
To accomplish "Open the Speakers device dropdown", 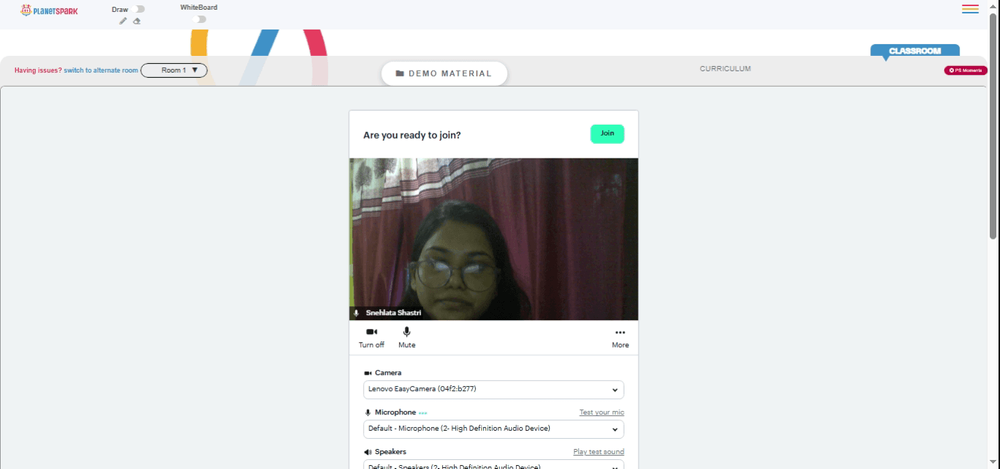I will tap(494, 465).
